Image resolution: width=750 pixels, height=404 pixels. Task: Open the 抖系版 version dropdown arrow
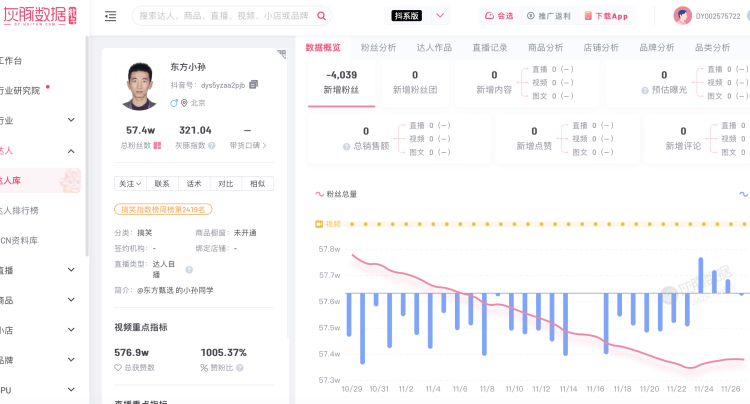point(440,16)
